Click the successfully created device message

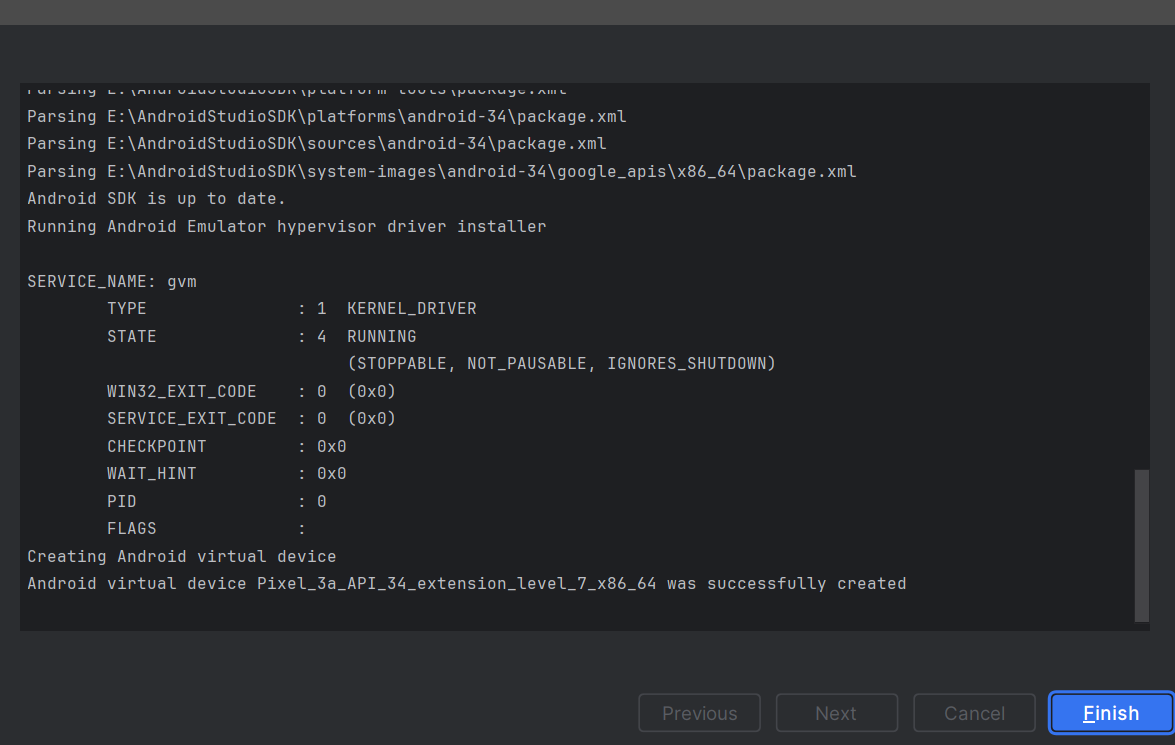coord(466,583)
